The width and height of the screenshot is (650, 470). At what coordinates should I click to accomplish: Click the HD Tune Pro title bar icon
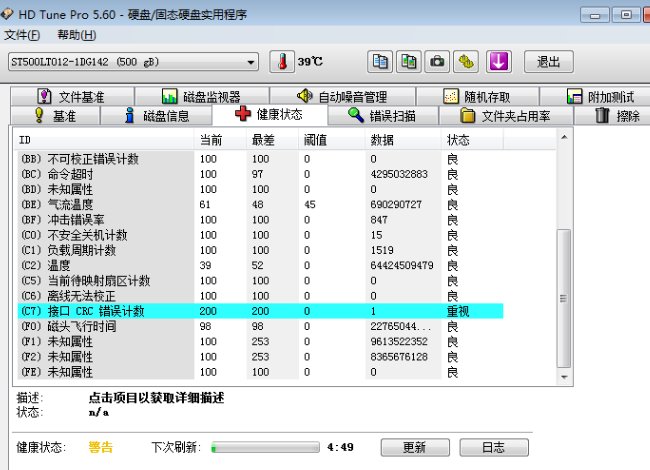coord(7,14)
